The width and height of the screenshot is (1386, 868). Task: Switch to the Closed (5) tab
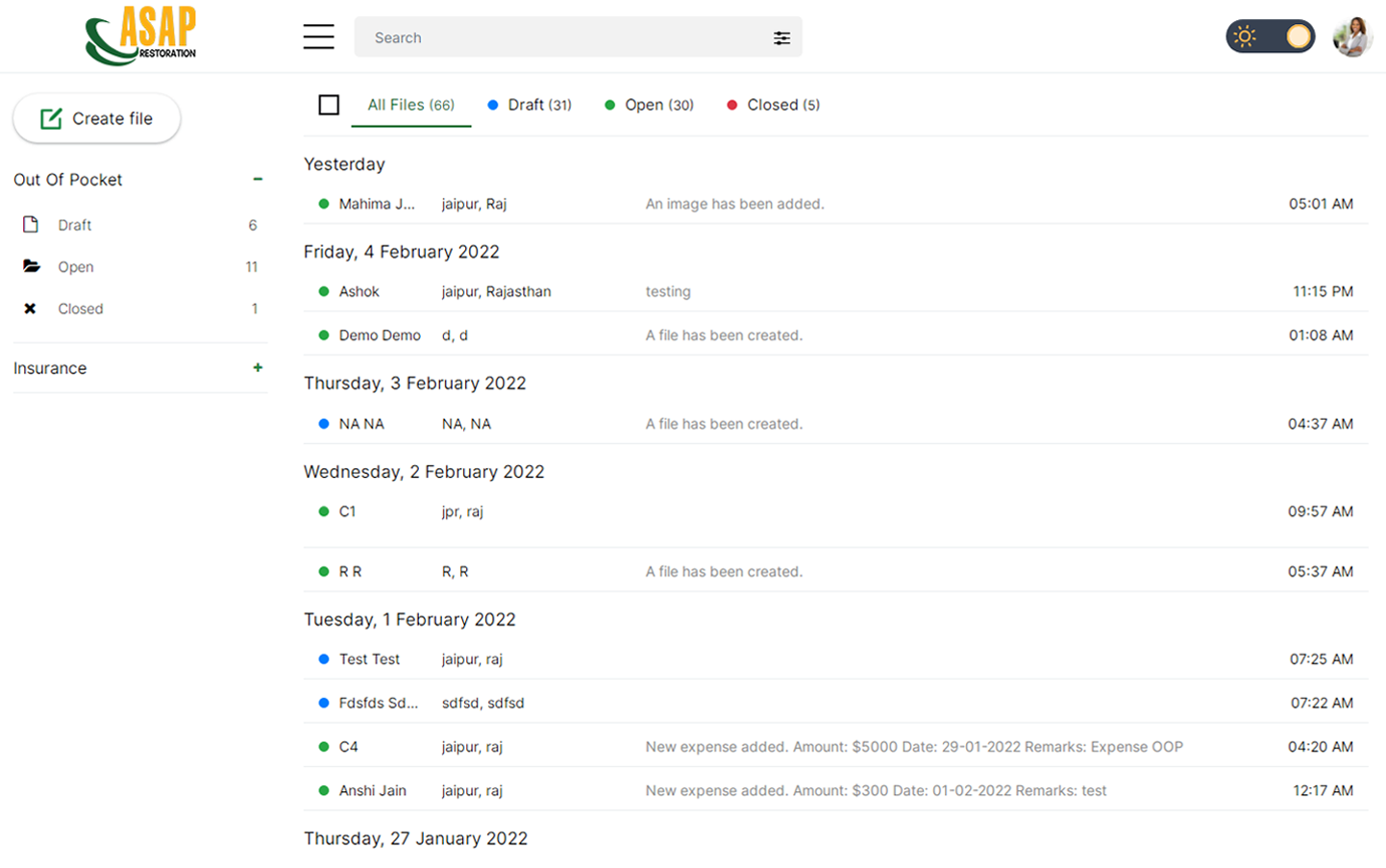pos(774,105)
